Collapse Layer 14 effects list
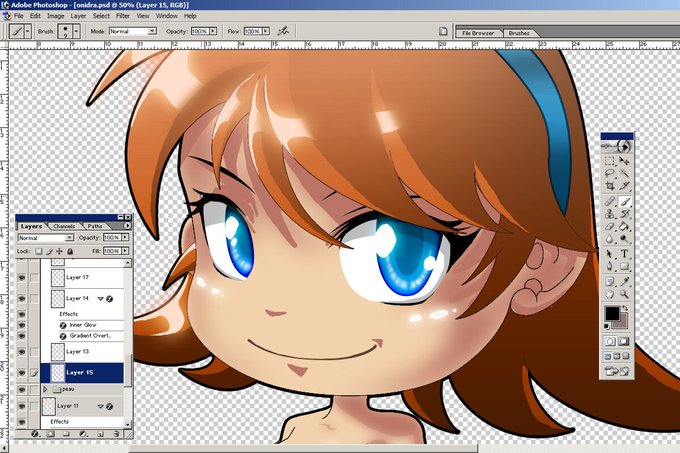This screenshot has width=680, height=453. tap(101, 299)
